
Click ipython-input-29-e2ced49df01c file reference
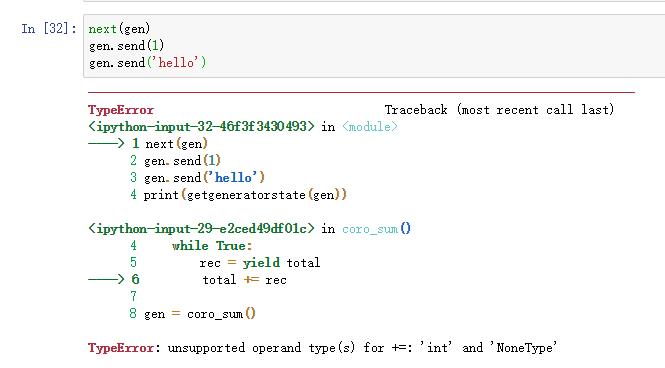201,229
